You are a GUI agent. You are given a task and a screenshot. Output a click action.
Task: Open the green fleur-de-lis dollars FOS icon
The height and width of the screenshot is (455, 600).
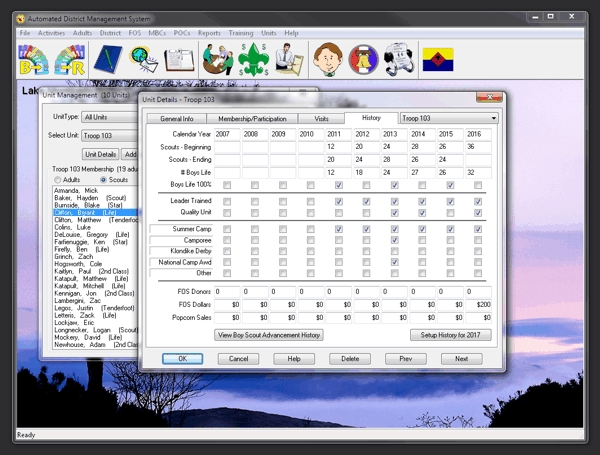(x=253, y=60)
